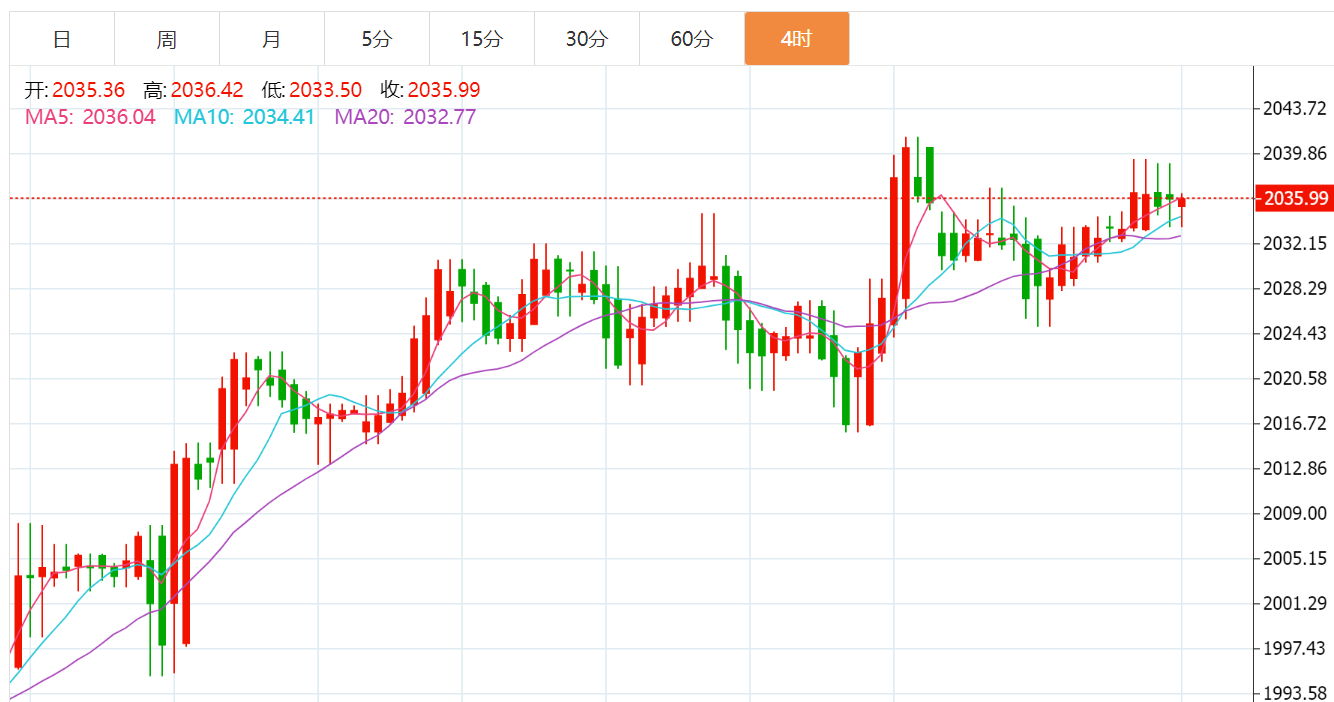Switch to the 月 monthly chart tab

click(272, 39)
